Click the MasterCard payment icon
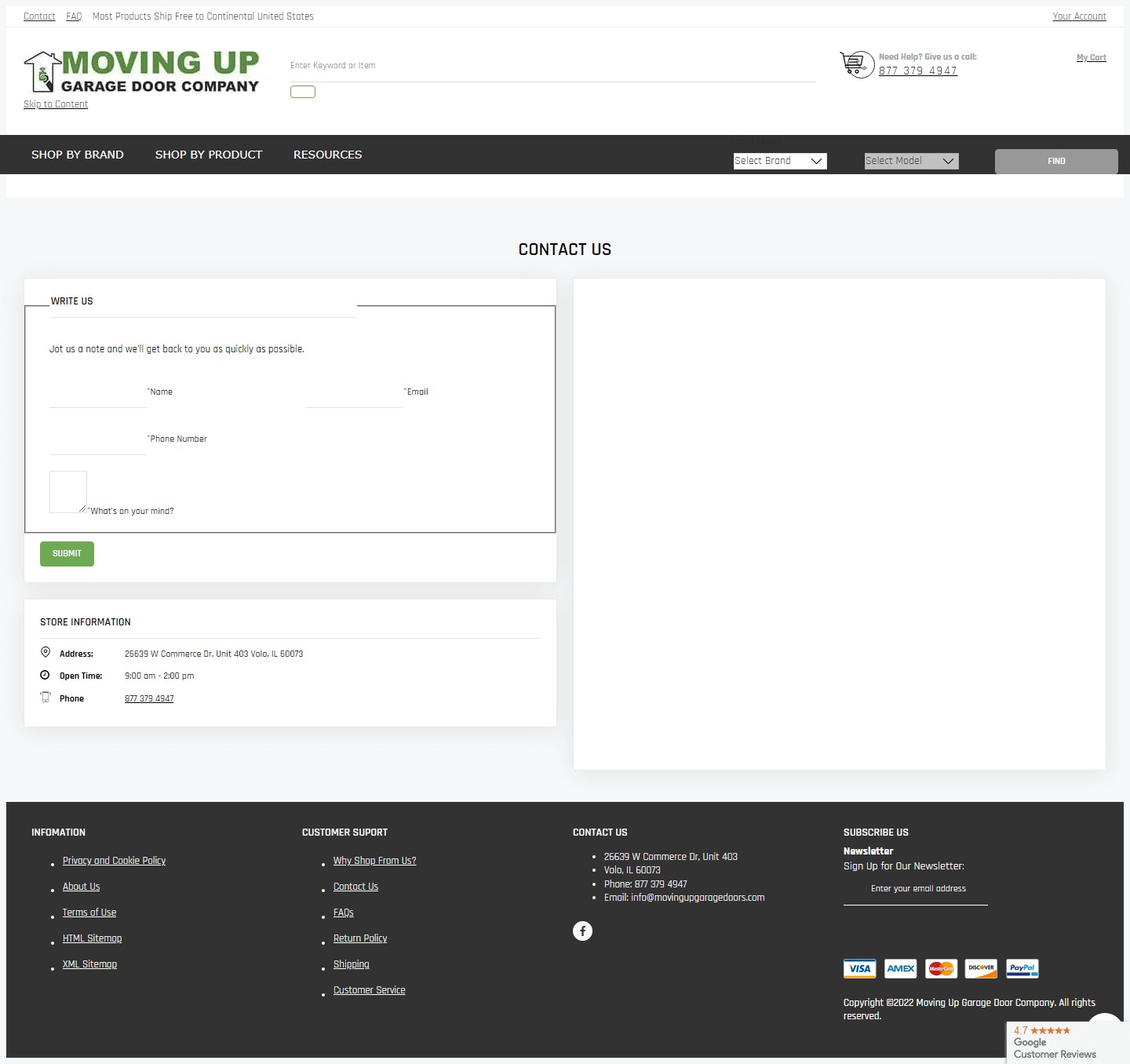This screenshot has height=1064, width=1130. click(x=941, y=968)
